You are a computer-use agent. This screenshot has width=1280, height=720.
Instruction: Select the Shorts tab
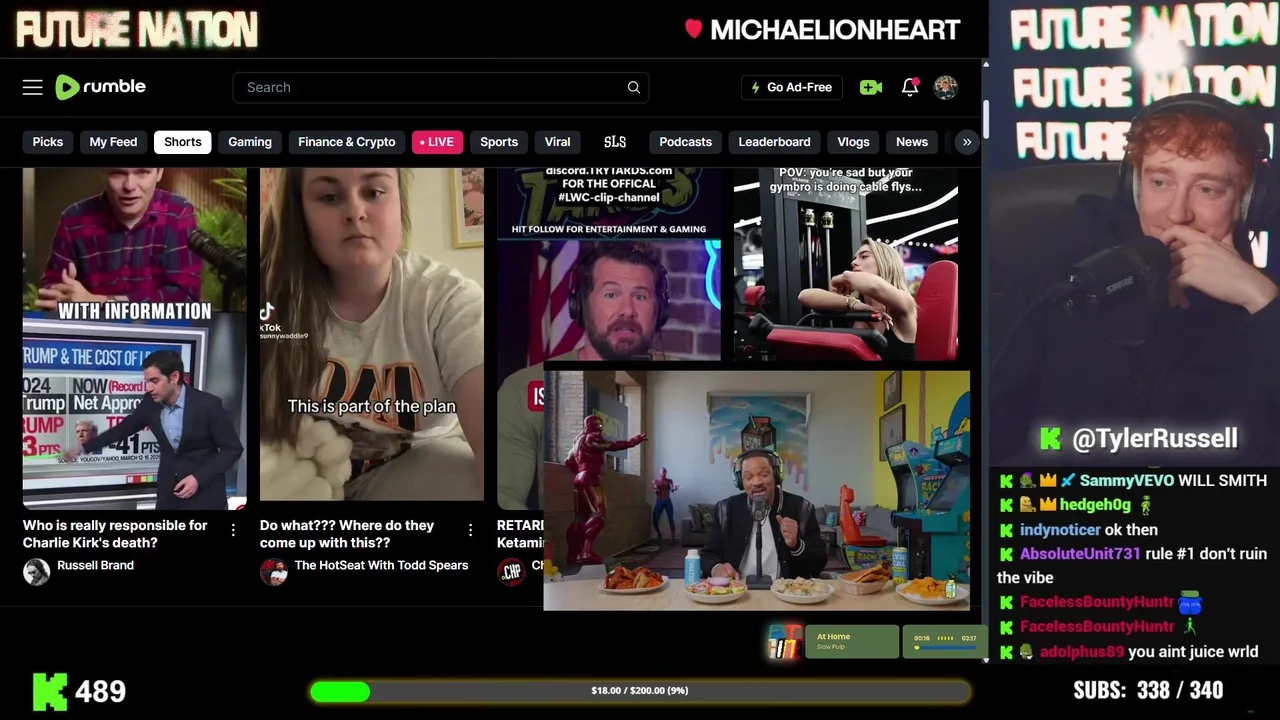pyautogui.click(x=183, y=142)
